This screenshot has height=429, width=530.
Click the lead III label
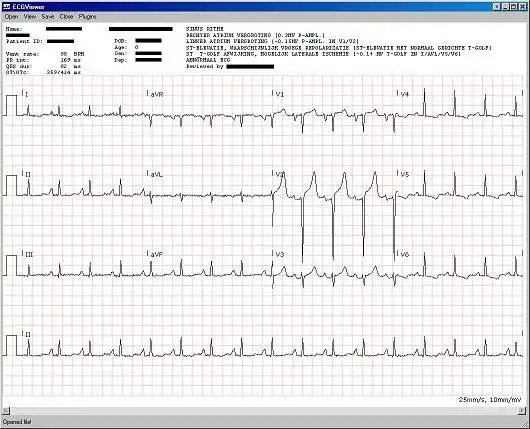pos(29,255)
